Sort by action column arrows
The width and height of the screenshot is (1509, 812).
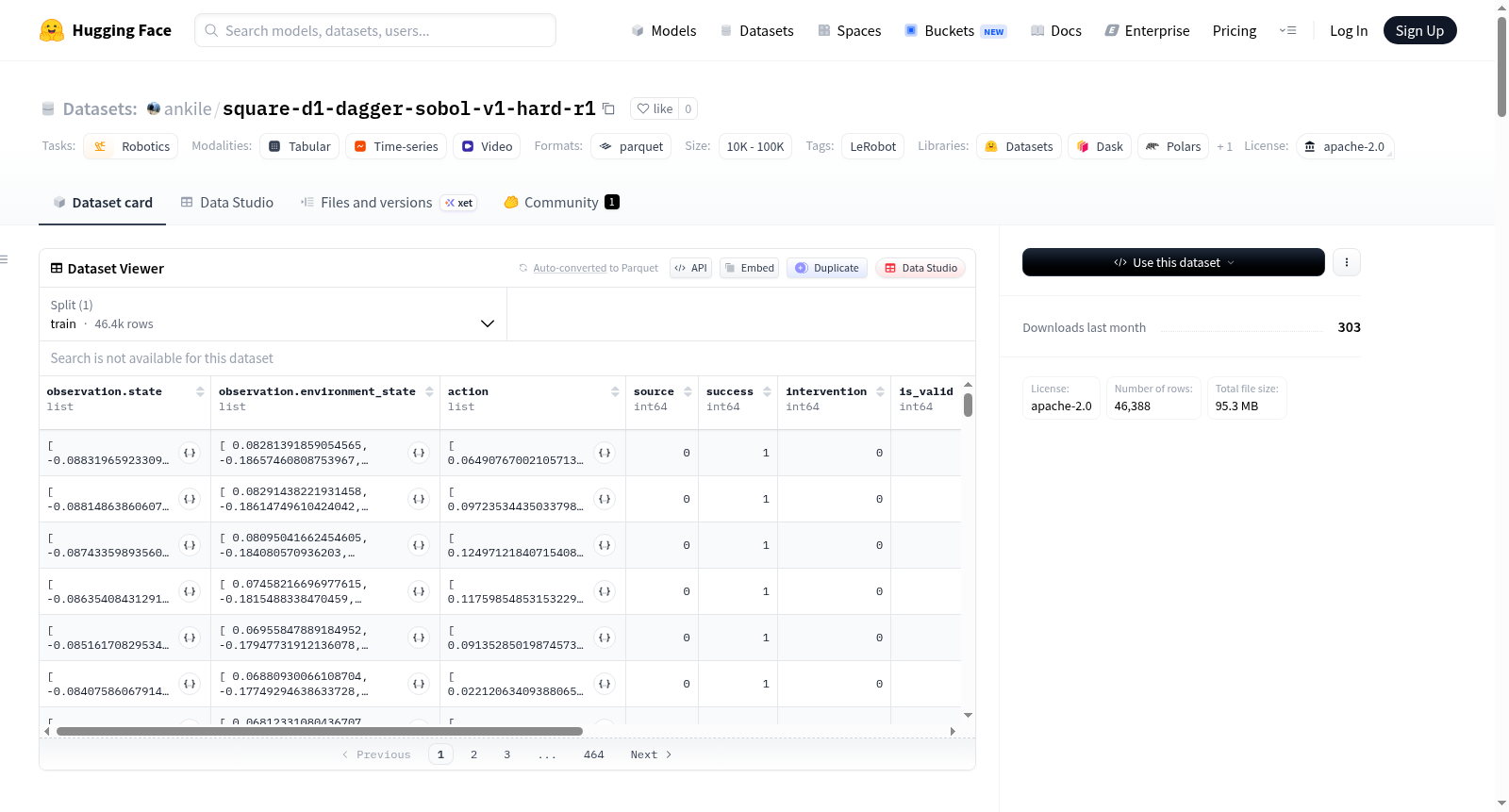[x=615, y=391]
